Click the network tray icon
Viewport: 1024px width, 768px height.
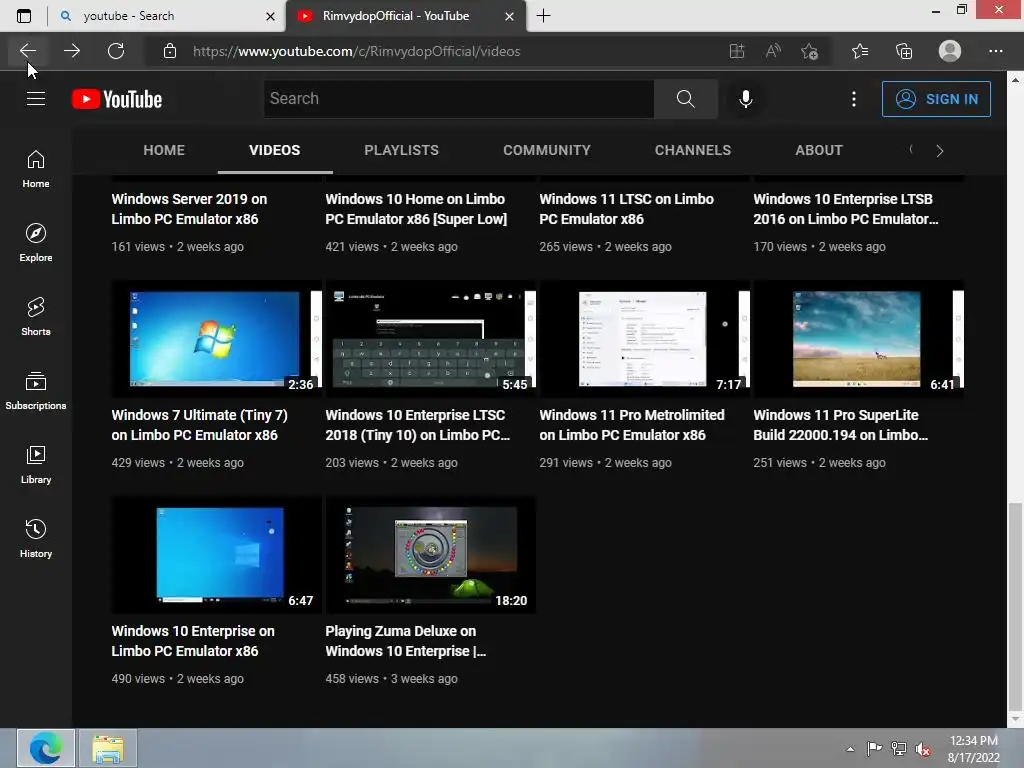coord(899,749)
